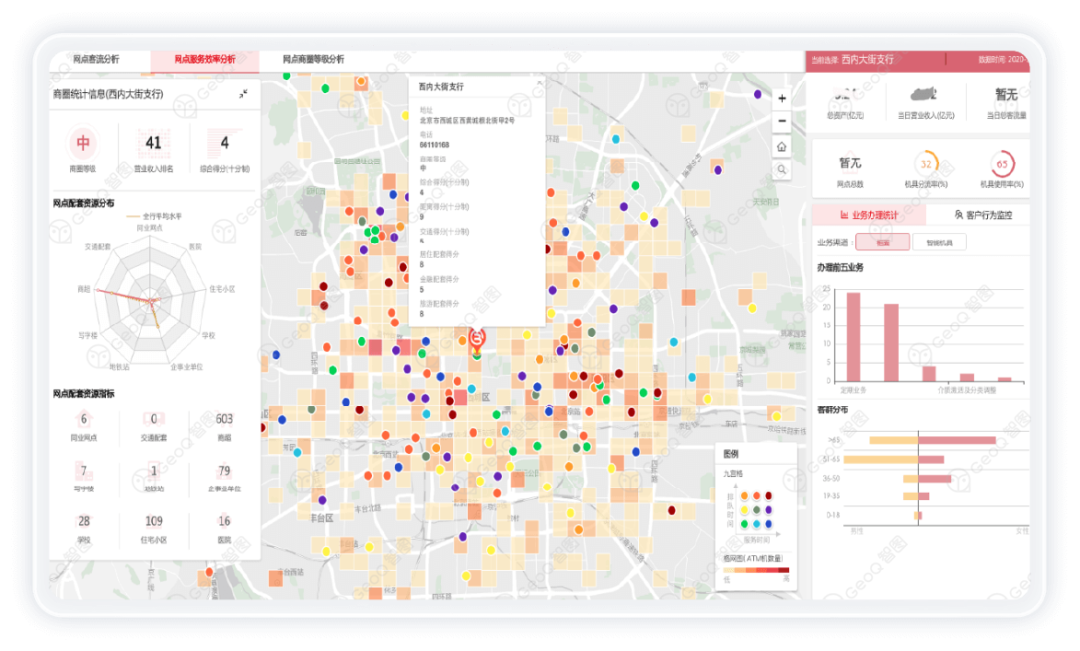
Task: Select the 智能机具 business channel option
Action: [x=939, y=242]
